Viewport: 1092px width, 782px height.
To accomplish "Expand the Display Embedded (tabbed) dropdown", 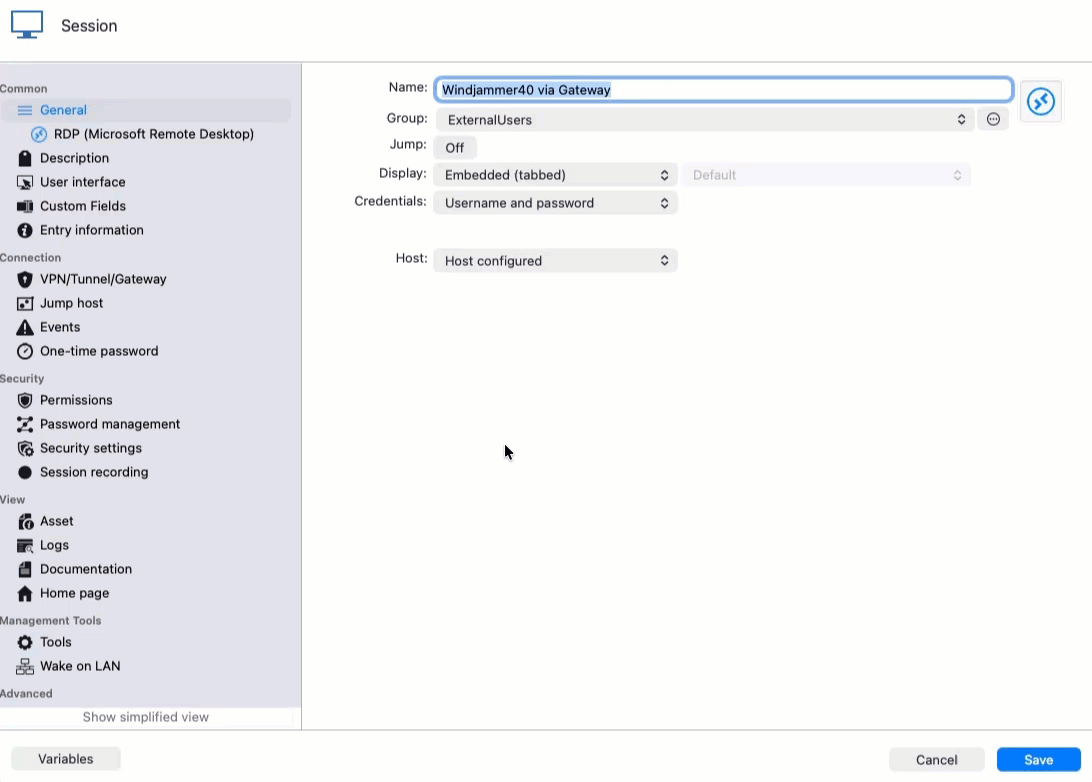I will point(555,175).
